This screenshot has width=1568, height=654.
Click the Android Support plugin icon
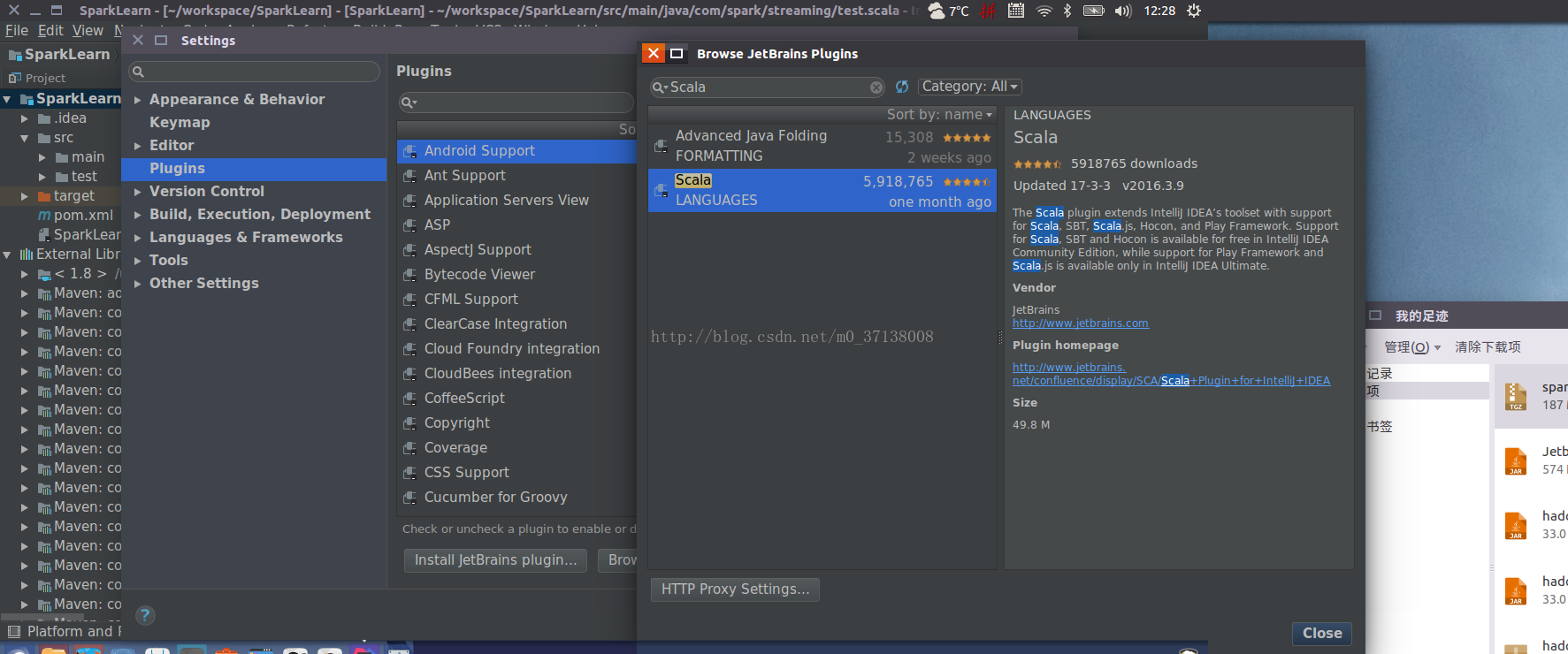410,151
